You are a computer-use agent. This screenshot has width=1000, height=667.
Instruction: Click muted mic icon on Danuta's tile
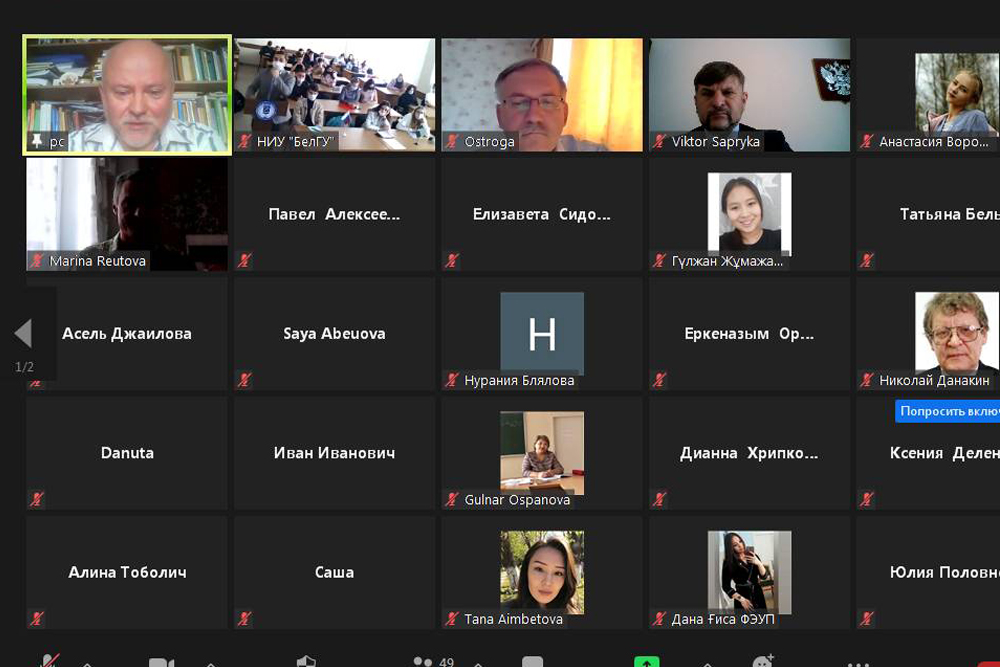point(37,499)
